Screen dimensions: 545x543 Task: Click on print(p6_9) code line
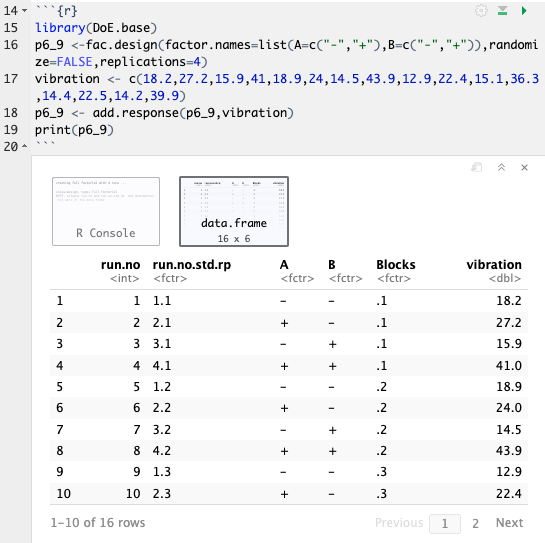click(x=74, y=130)
